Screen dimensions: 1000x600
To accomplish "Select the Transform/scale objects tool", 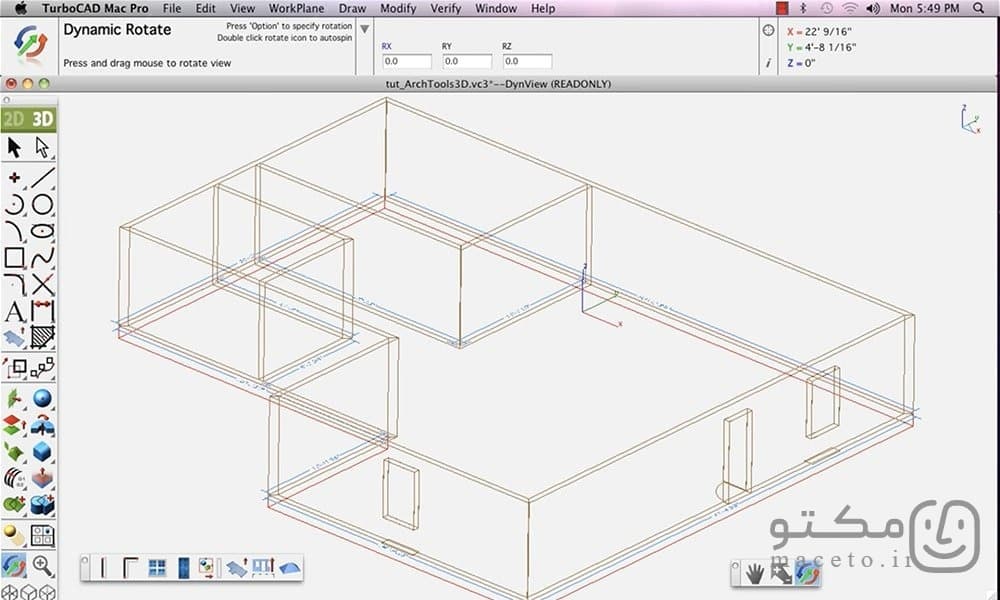I will click(x=14, y=368).
